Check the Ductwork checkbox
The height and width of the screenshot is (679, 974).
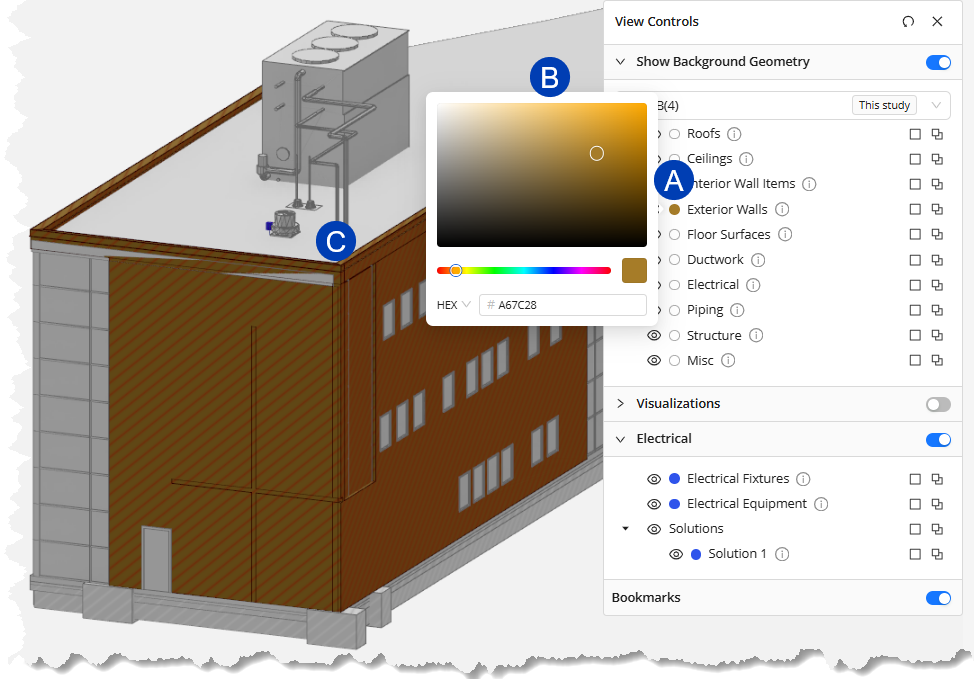tap(915, 260)
